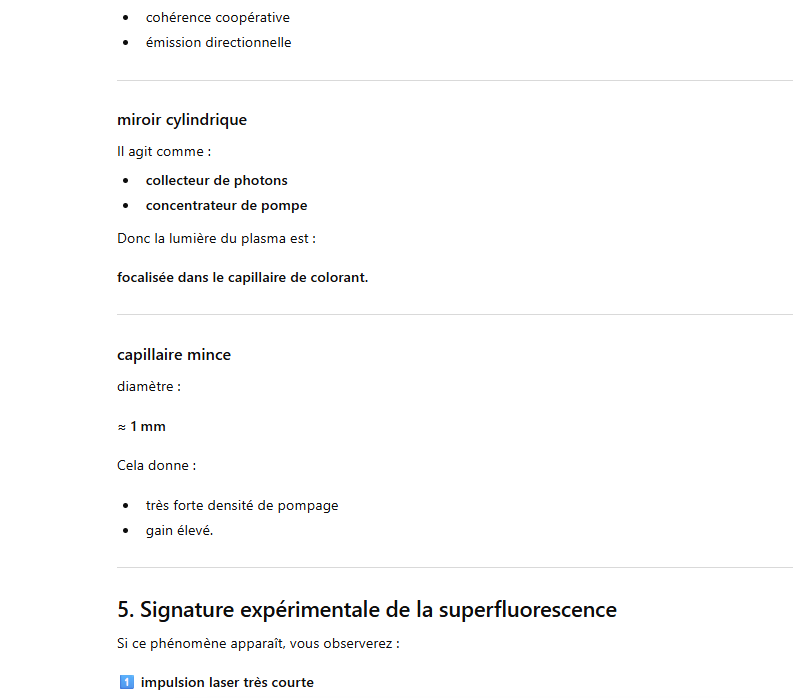
Task: Click 'Donc la lumière du plasma est :'
Action: pyautogui.click(x=216, y=238)
